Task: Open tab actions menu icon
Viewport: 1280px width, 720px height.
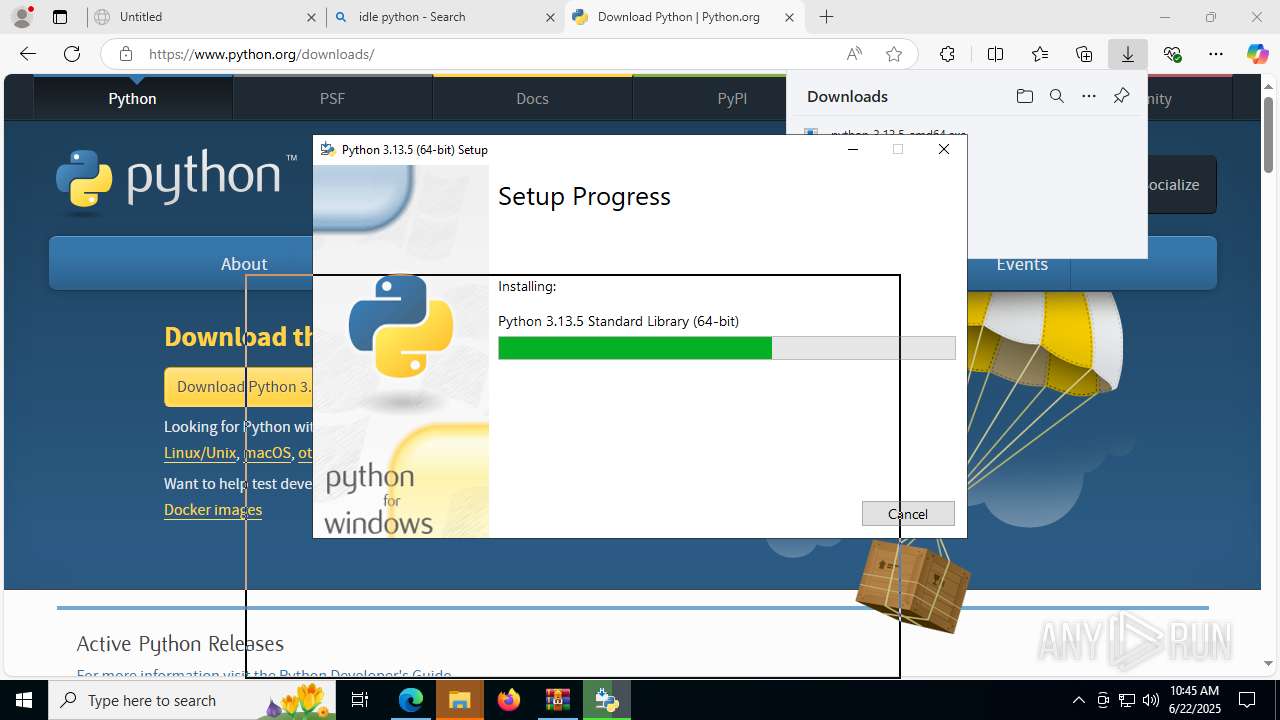Action: [x=60, y=17]
